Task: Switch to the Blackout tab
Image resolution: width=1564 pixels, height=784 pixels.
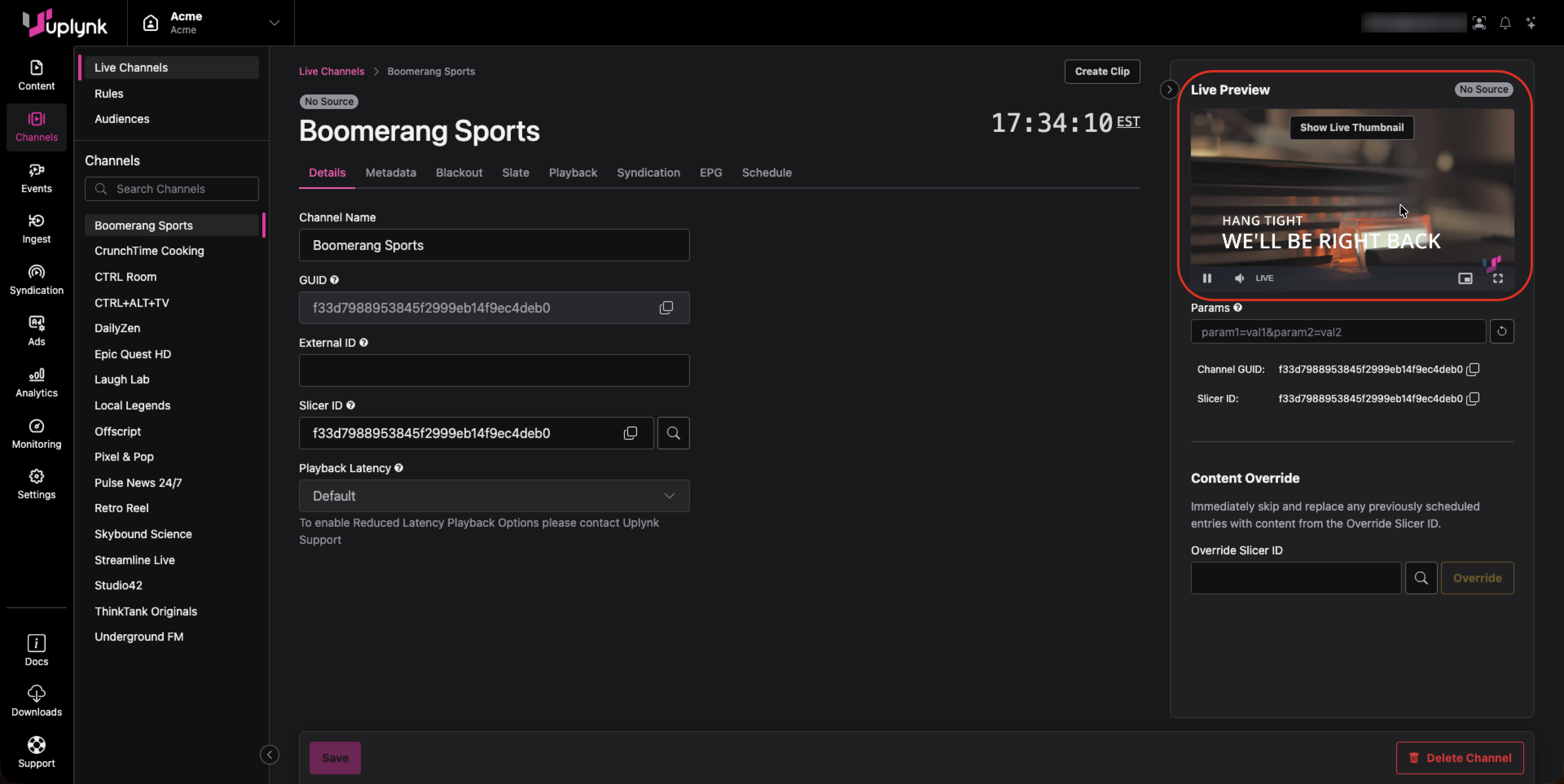Action: pyautogui.click(x=459, y=173)
